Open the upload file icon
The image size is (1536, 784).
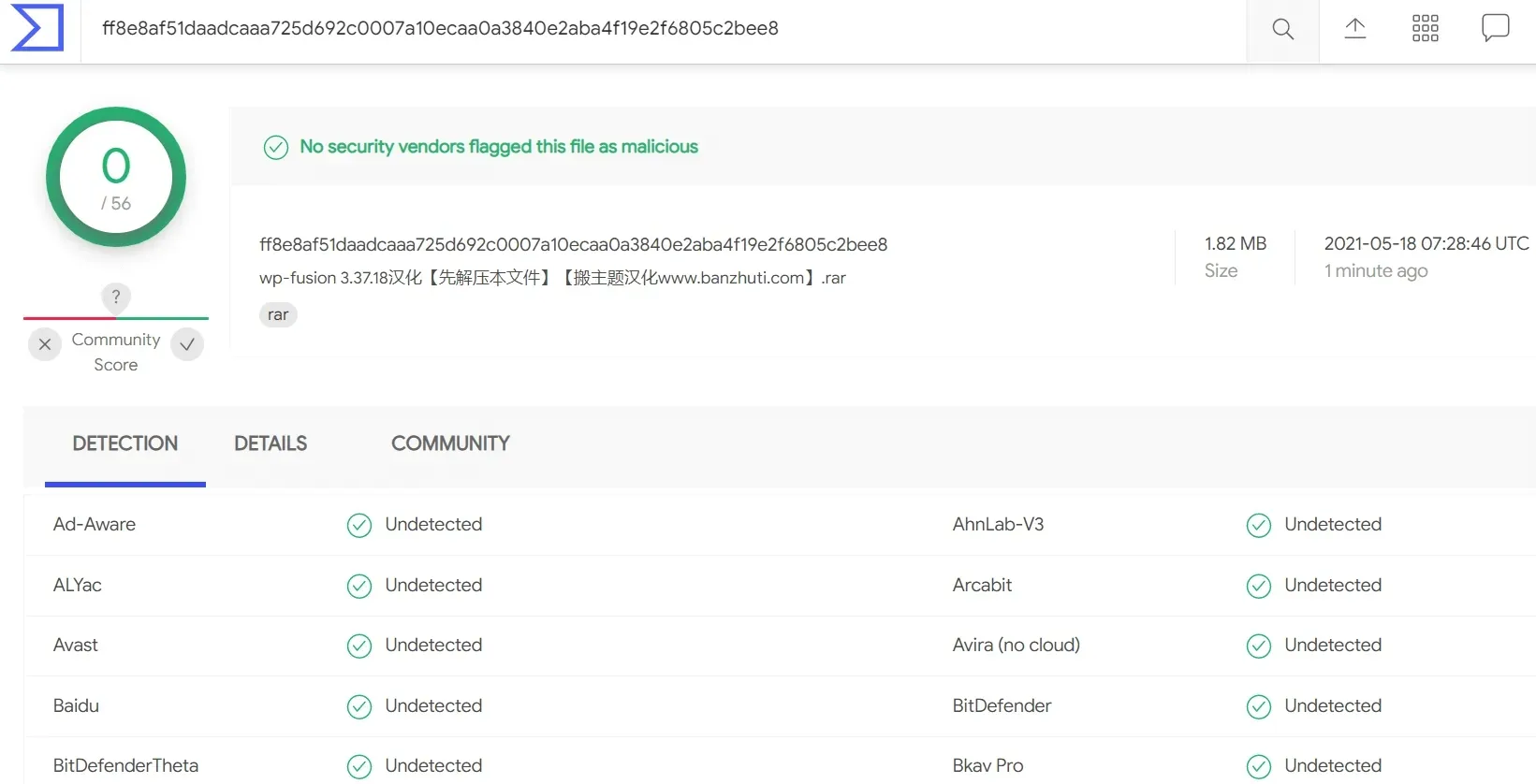[x=1354, y=28]
